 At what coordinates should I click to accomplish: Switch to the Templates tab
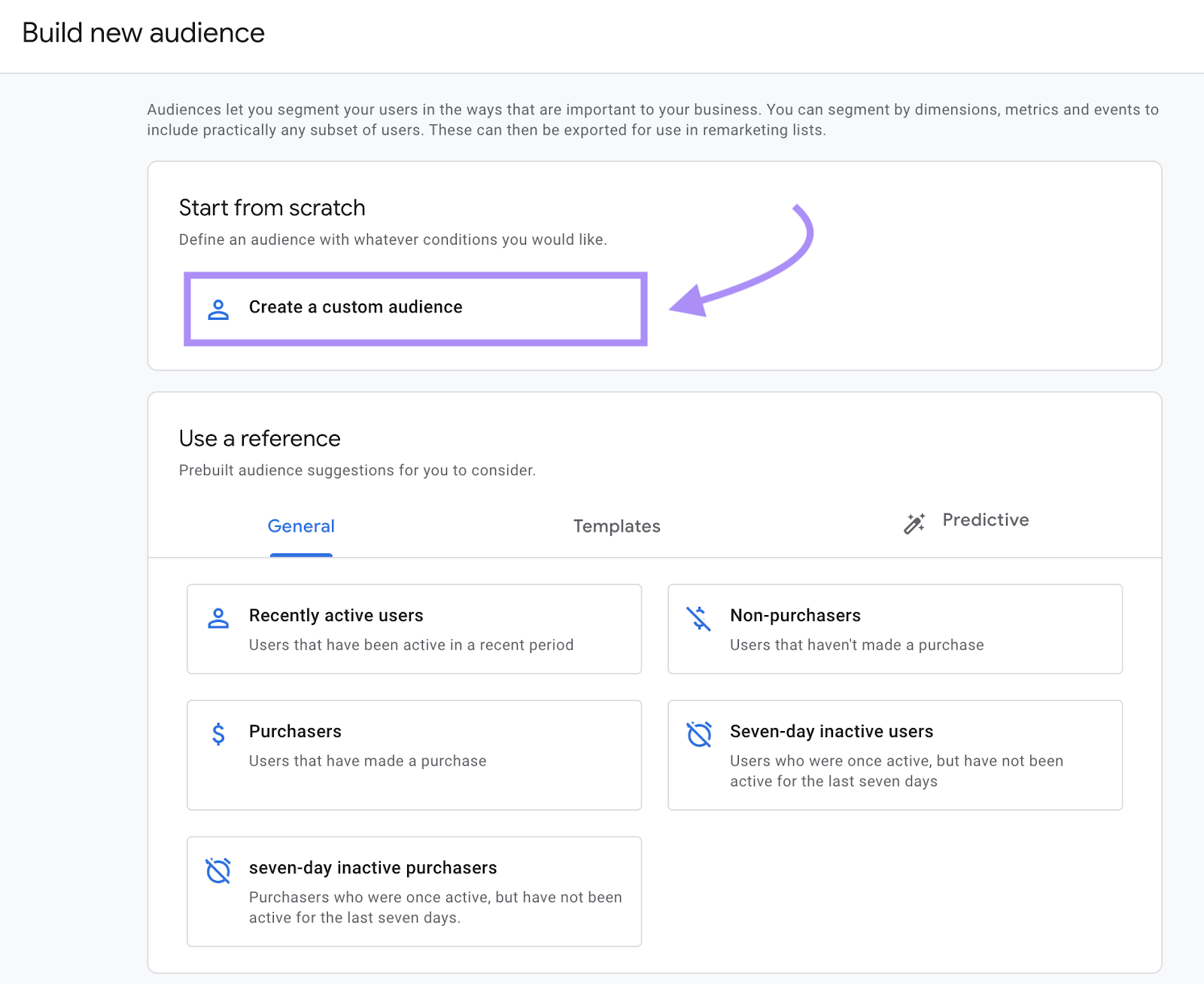point(616,526)
